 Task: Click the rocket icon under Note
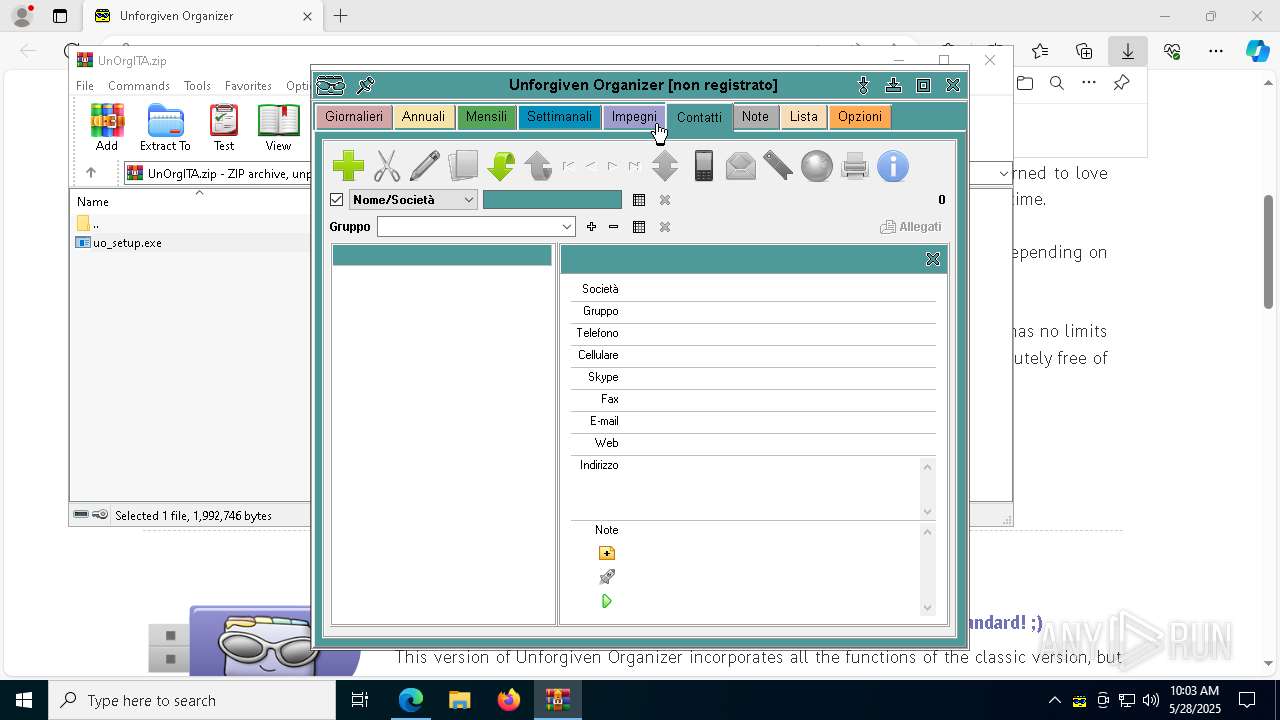(607, 577)
